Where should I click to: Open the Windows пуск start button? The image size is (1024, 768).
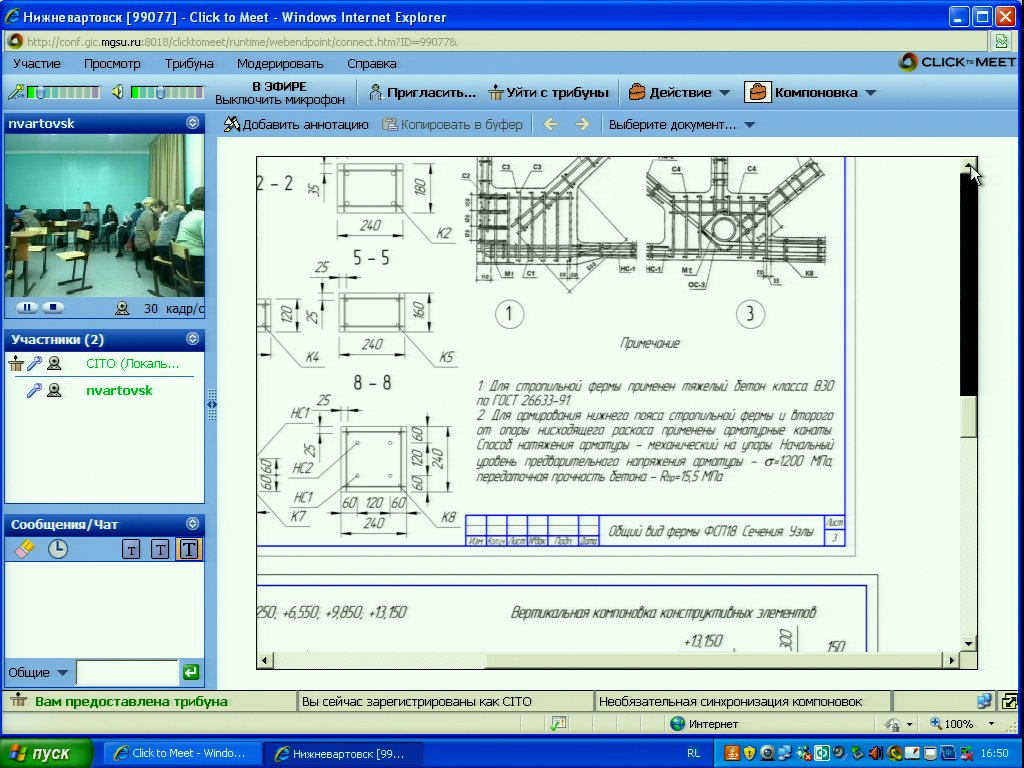point(46,753)
